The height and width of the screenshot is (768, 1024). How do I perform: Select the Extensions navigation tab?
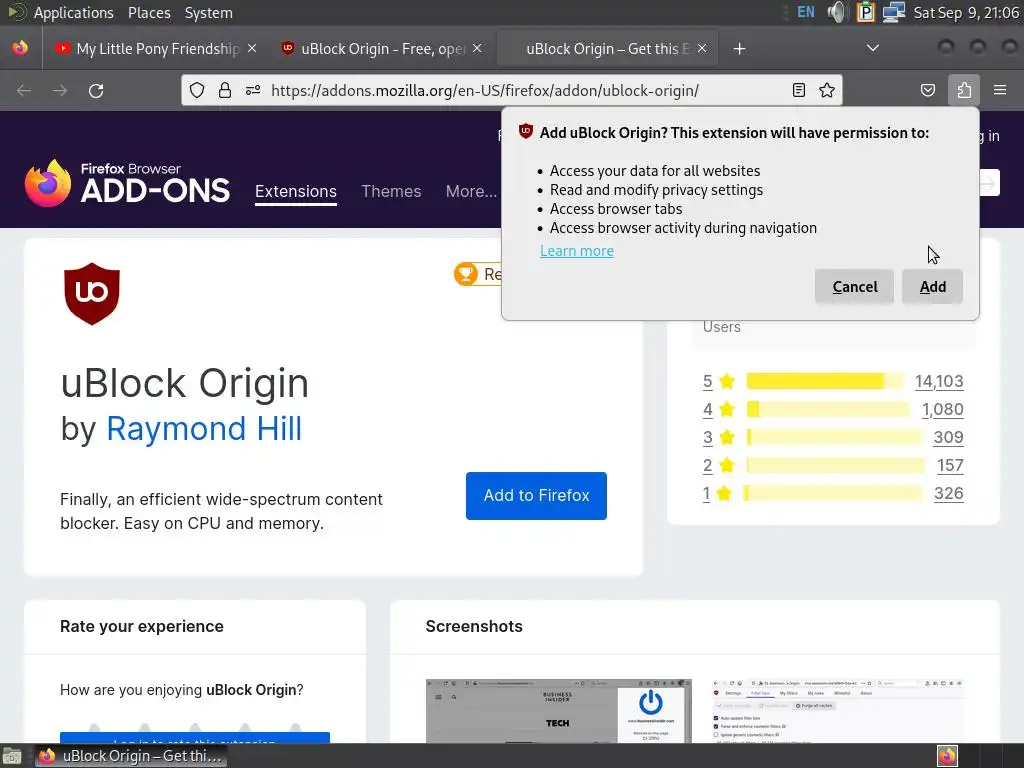click(296, 191)
